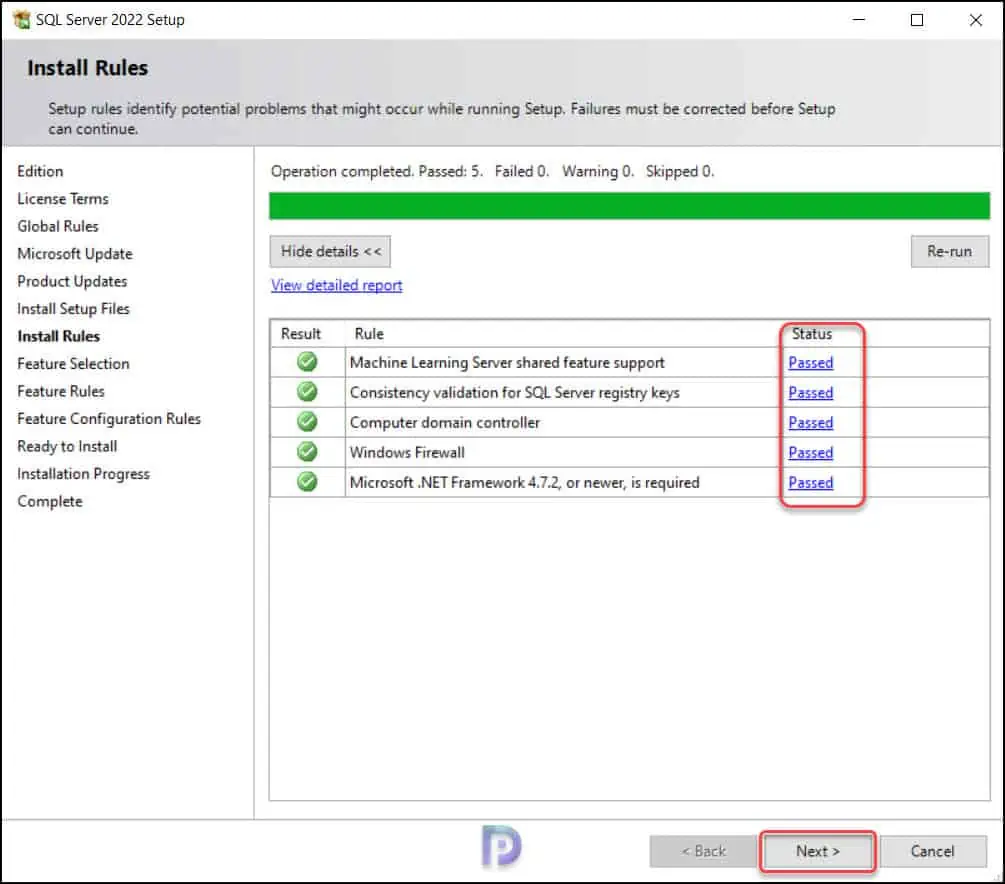The width and height of the screenshot is (1005, 884).
Task: Open Passed status for Consistency validation rule
Action: pyautogui.click(x=810, y=392)
